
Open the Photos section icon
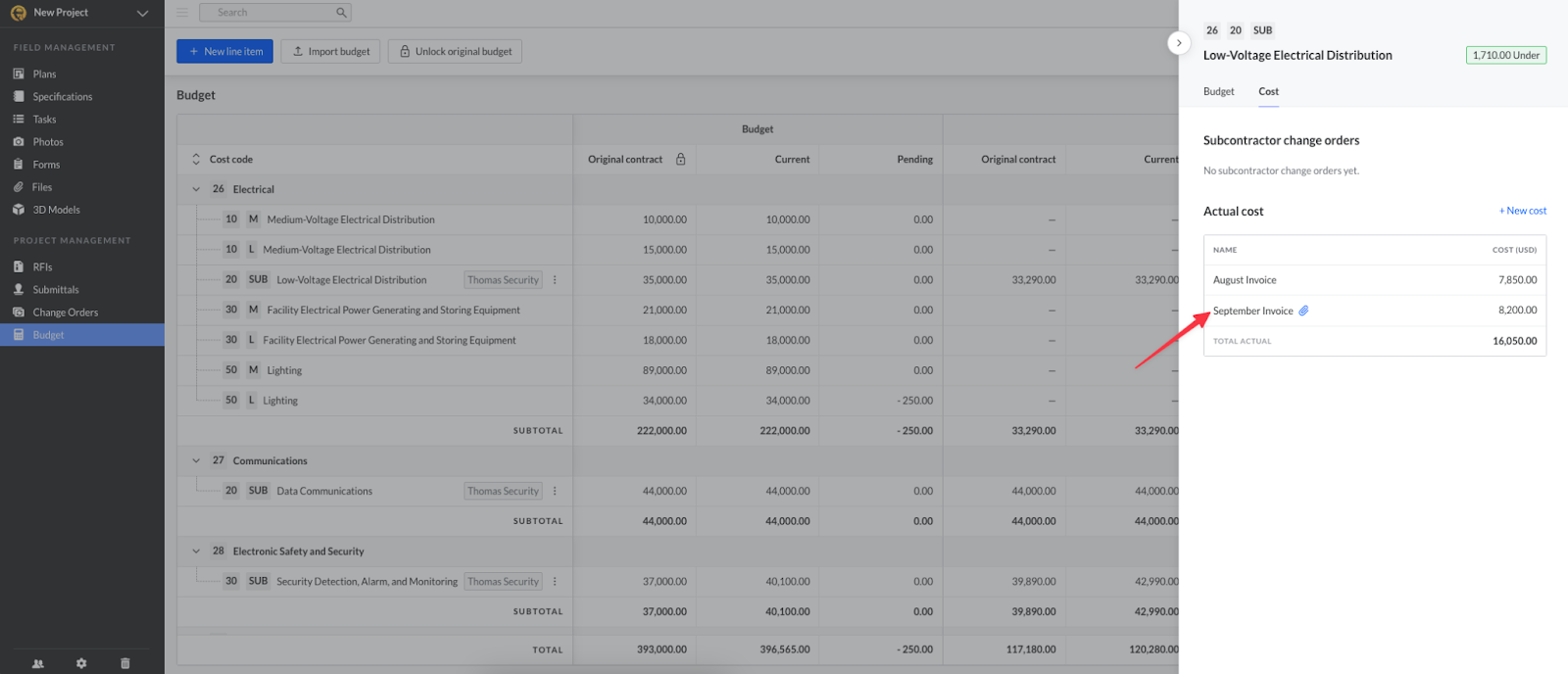[x=19, y=142]
